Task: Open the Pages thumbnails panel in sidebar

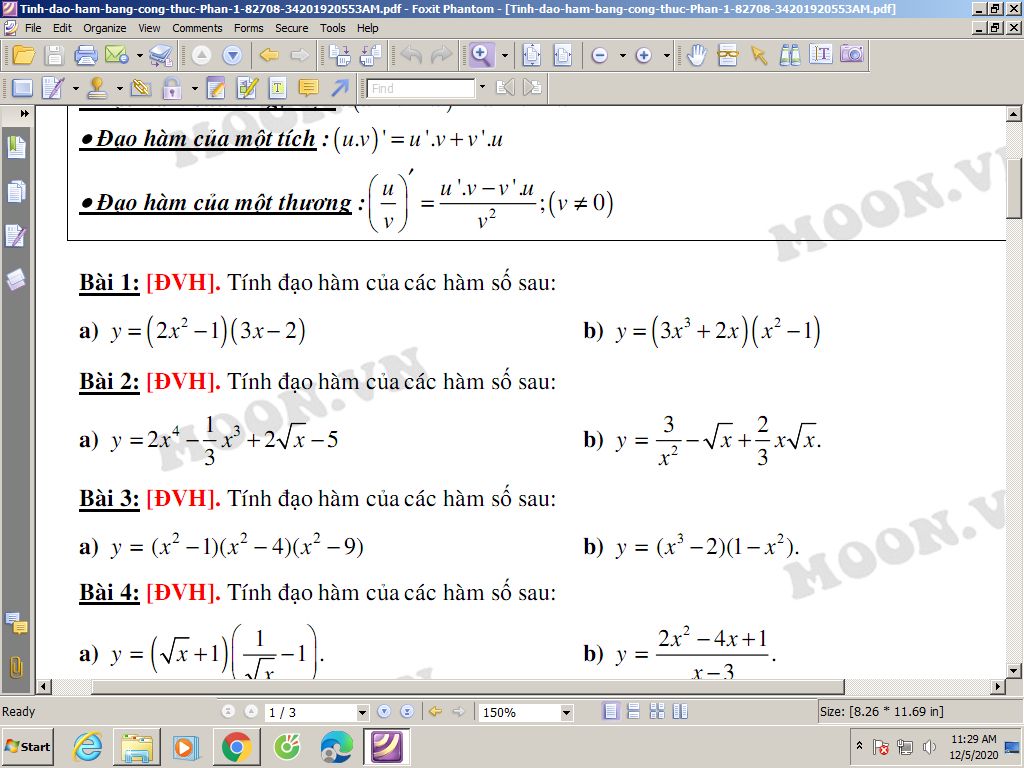Action: coord(16,192)
